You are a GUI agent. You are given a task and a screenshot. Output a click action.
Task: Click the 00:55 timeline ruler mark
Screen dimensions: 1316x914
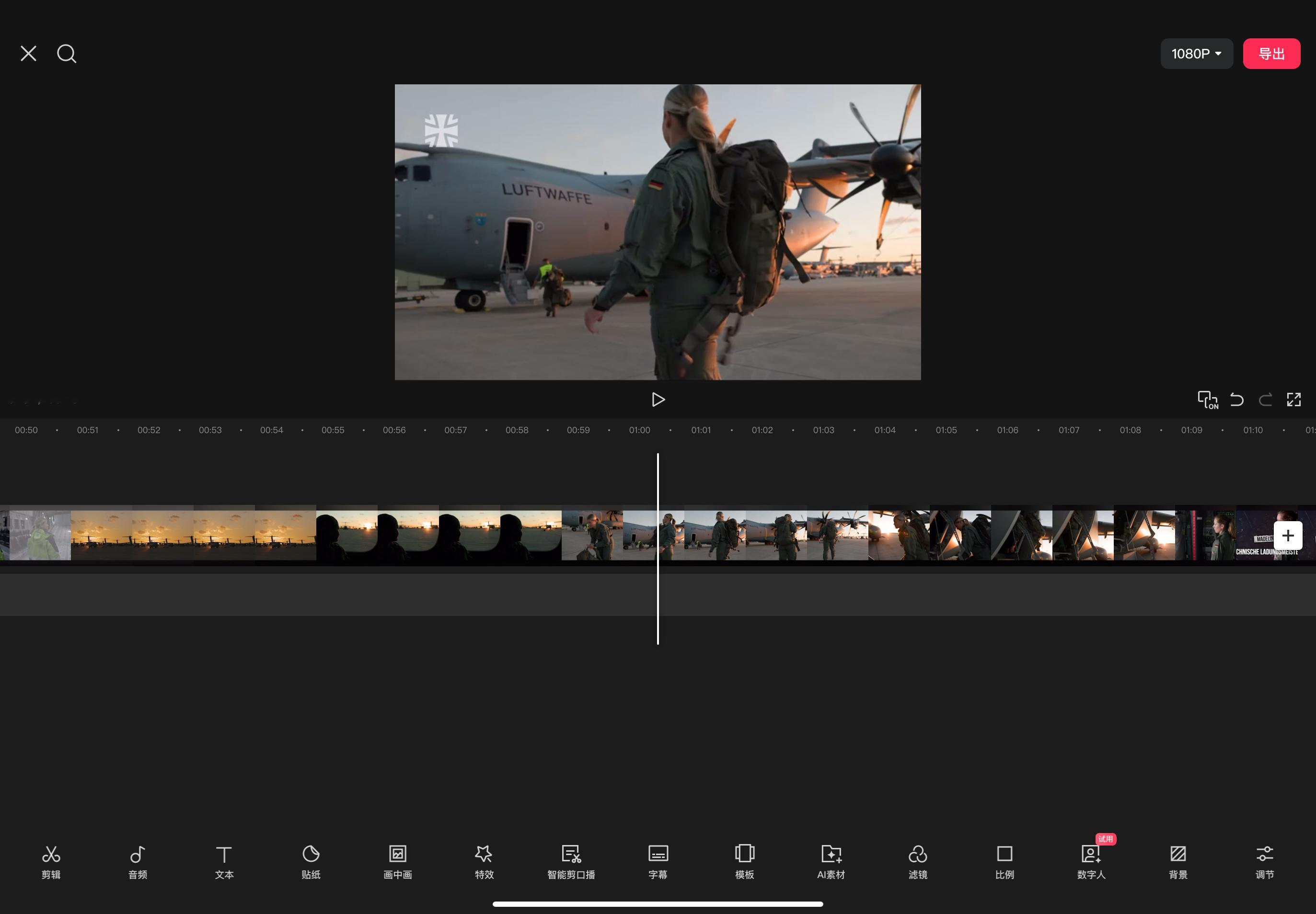point(333,430)
